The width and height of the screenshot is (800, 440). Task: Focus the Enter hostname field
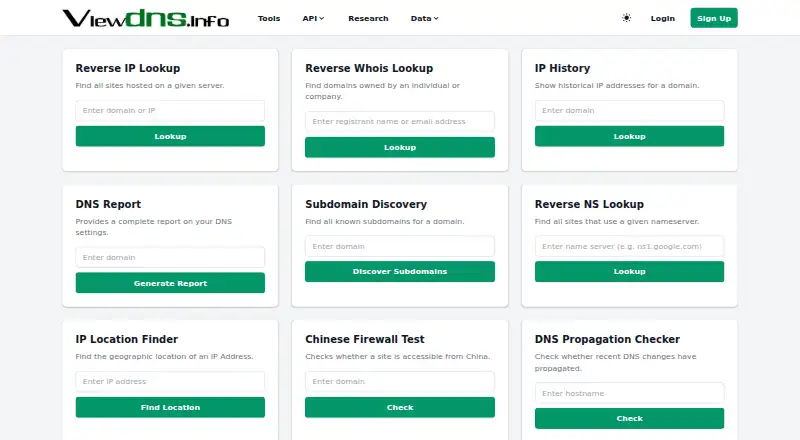pos(630,393)
